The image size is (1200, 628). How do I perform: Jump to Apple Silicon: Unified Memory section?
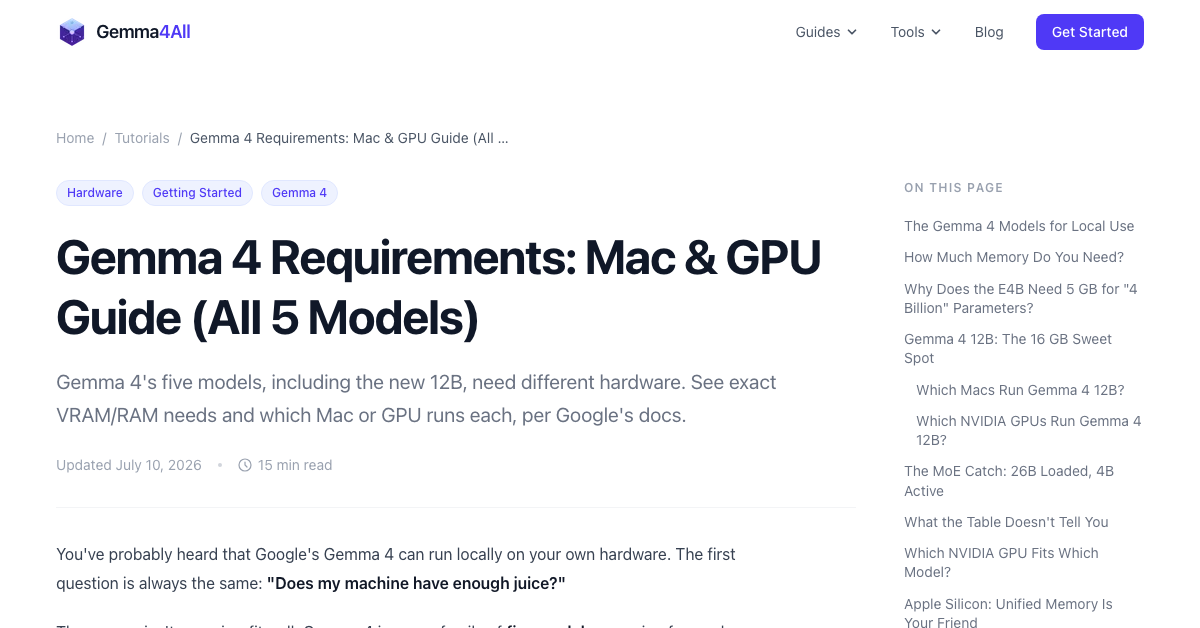point(1008,613)
